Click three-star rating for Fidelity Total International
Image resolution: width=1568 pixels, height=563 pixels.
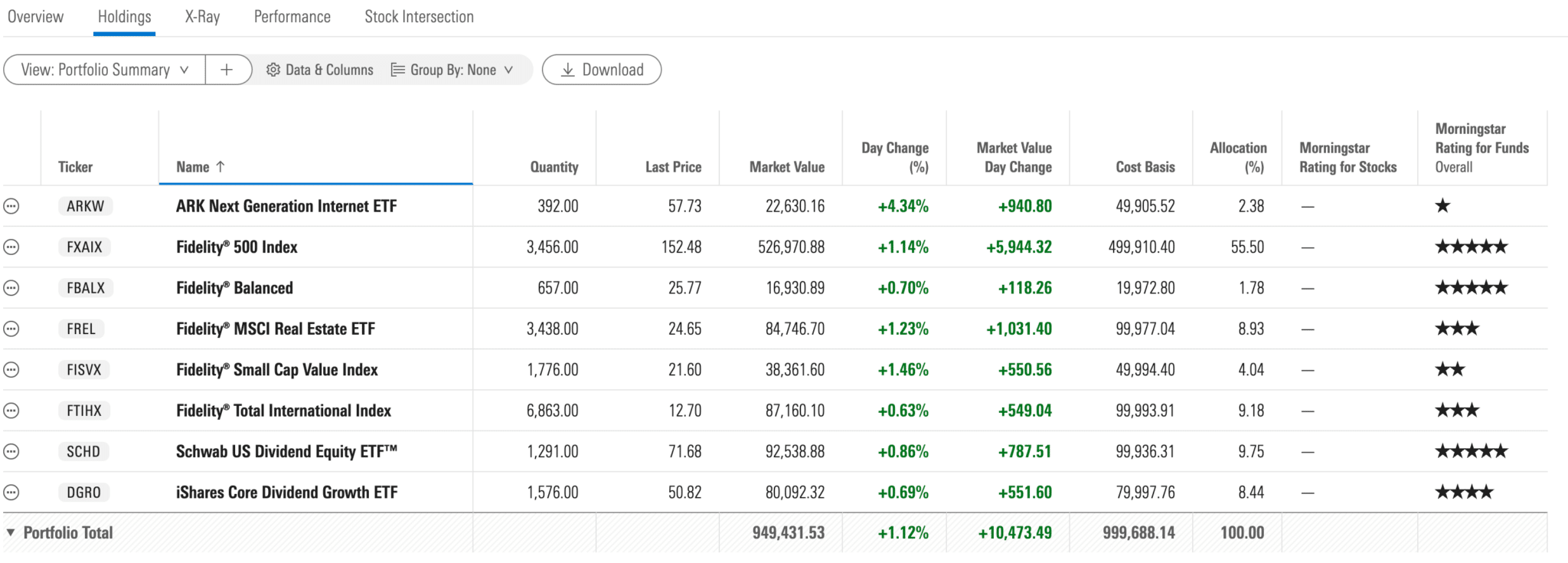coord(1457,411)
